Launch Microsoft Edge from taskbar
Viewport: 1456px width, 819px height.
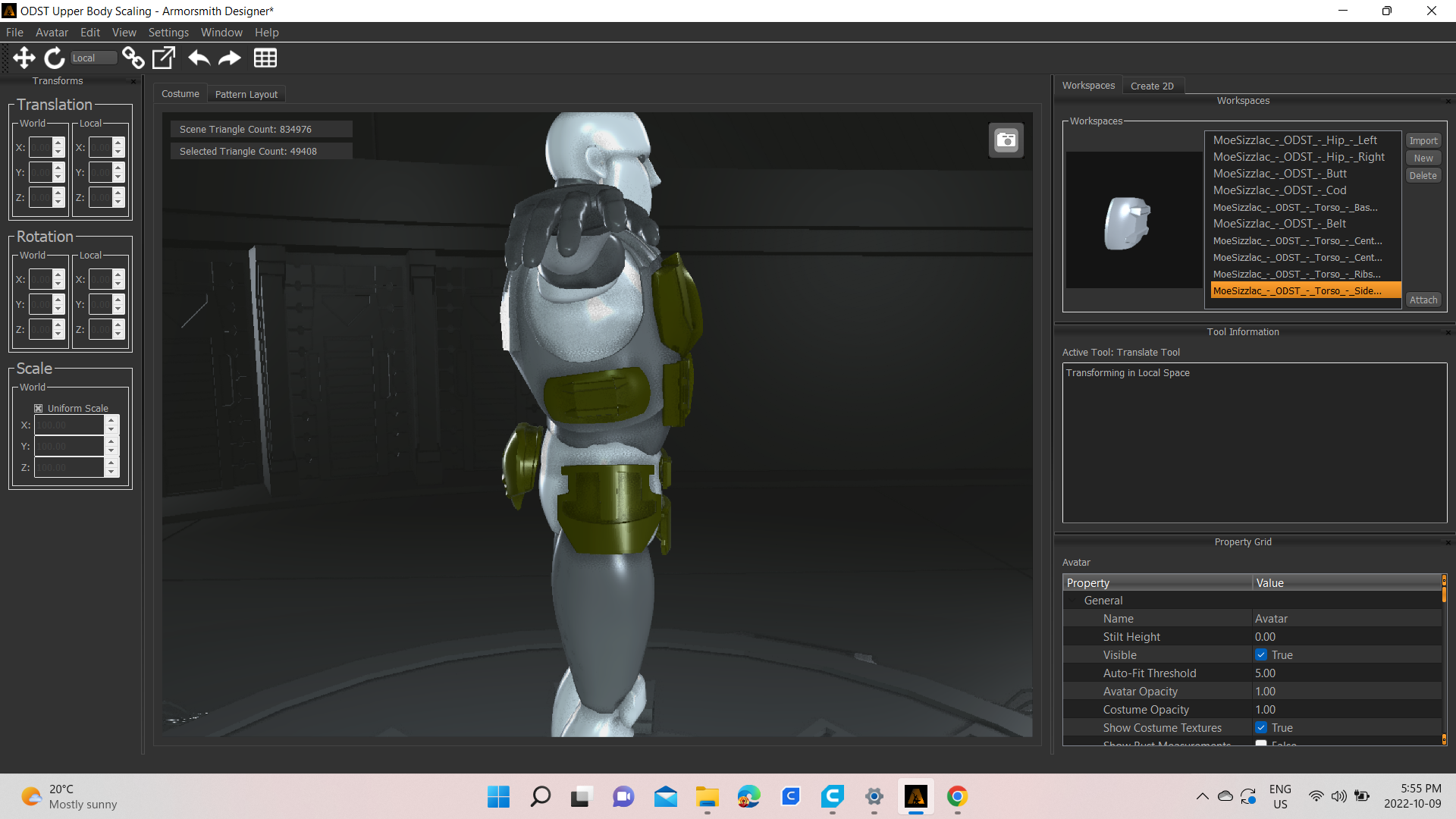pos(748,796)
